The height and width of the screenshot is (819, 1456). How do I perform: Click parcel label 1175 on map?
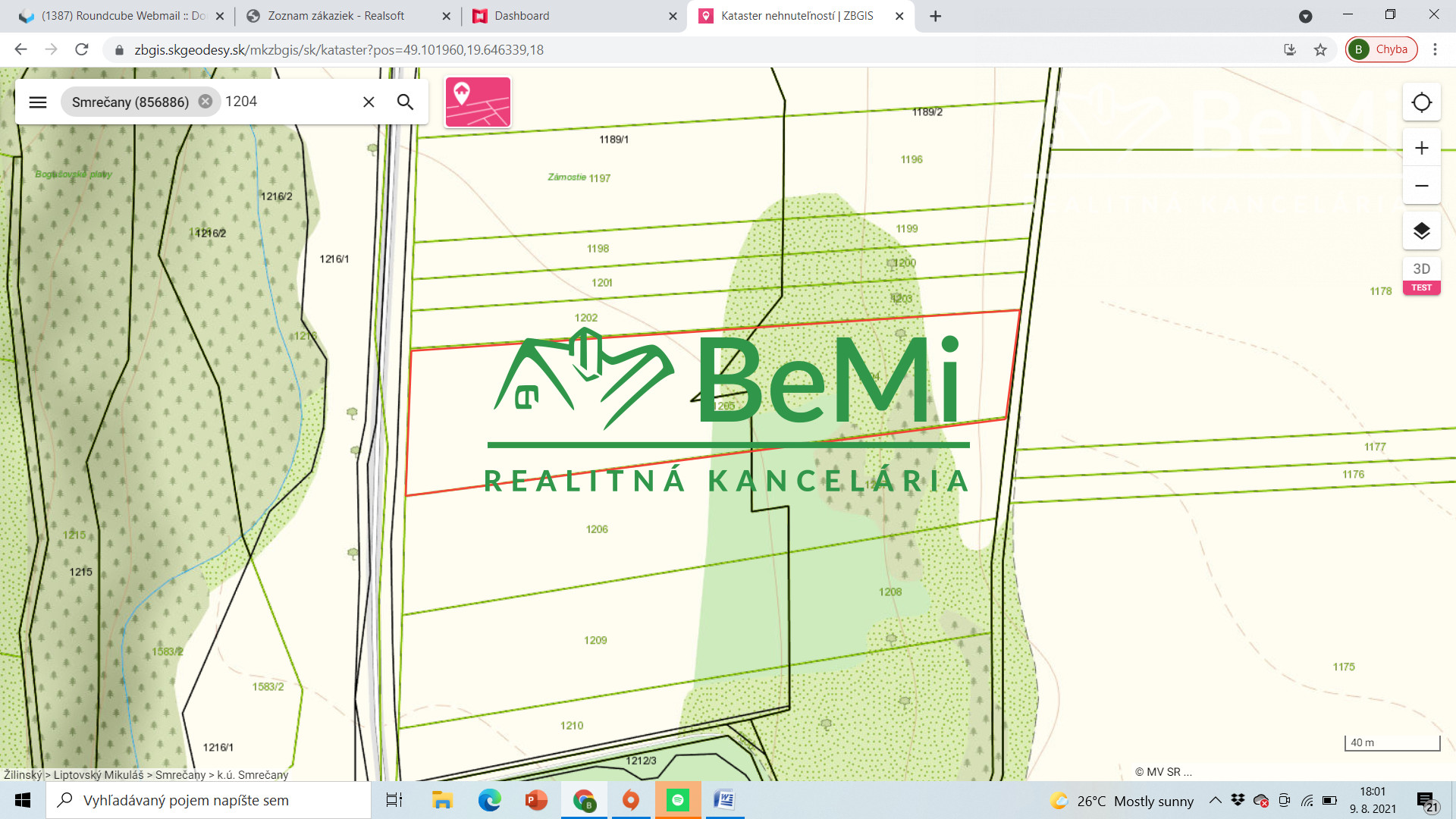(1344, 667)
